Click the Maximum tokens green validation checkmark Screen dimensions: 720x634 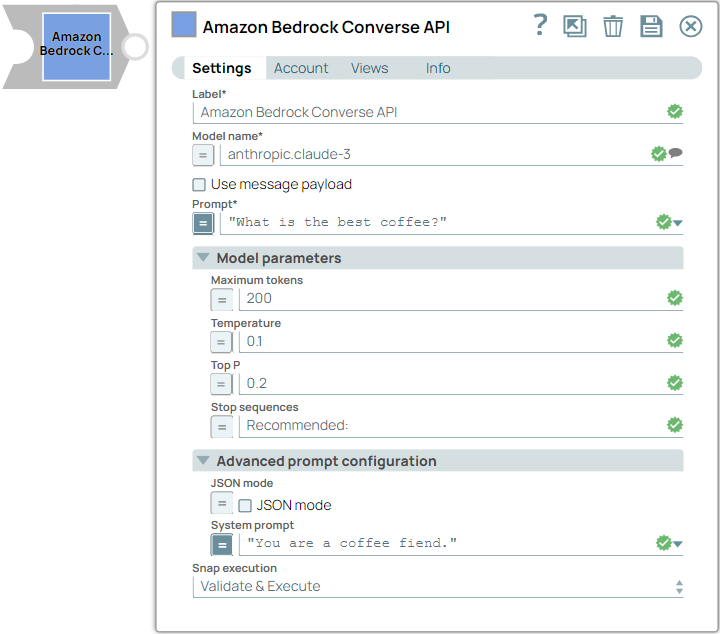(675, 297)
